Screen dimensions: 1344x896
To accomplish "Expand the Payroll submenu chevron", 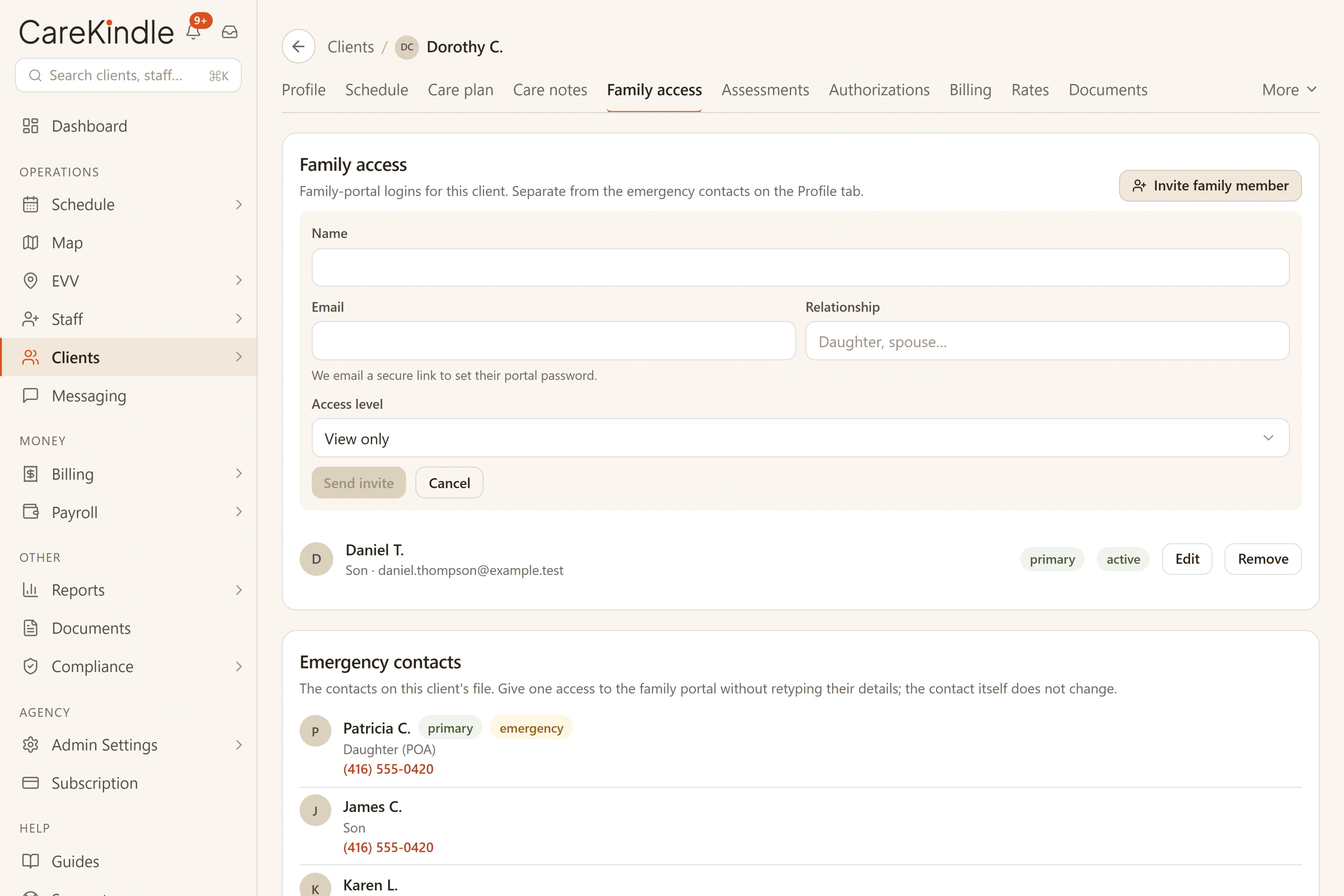I will click(x=239, y=512).
